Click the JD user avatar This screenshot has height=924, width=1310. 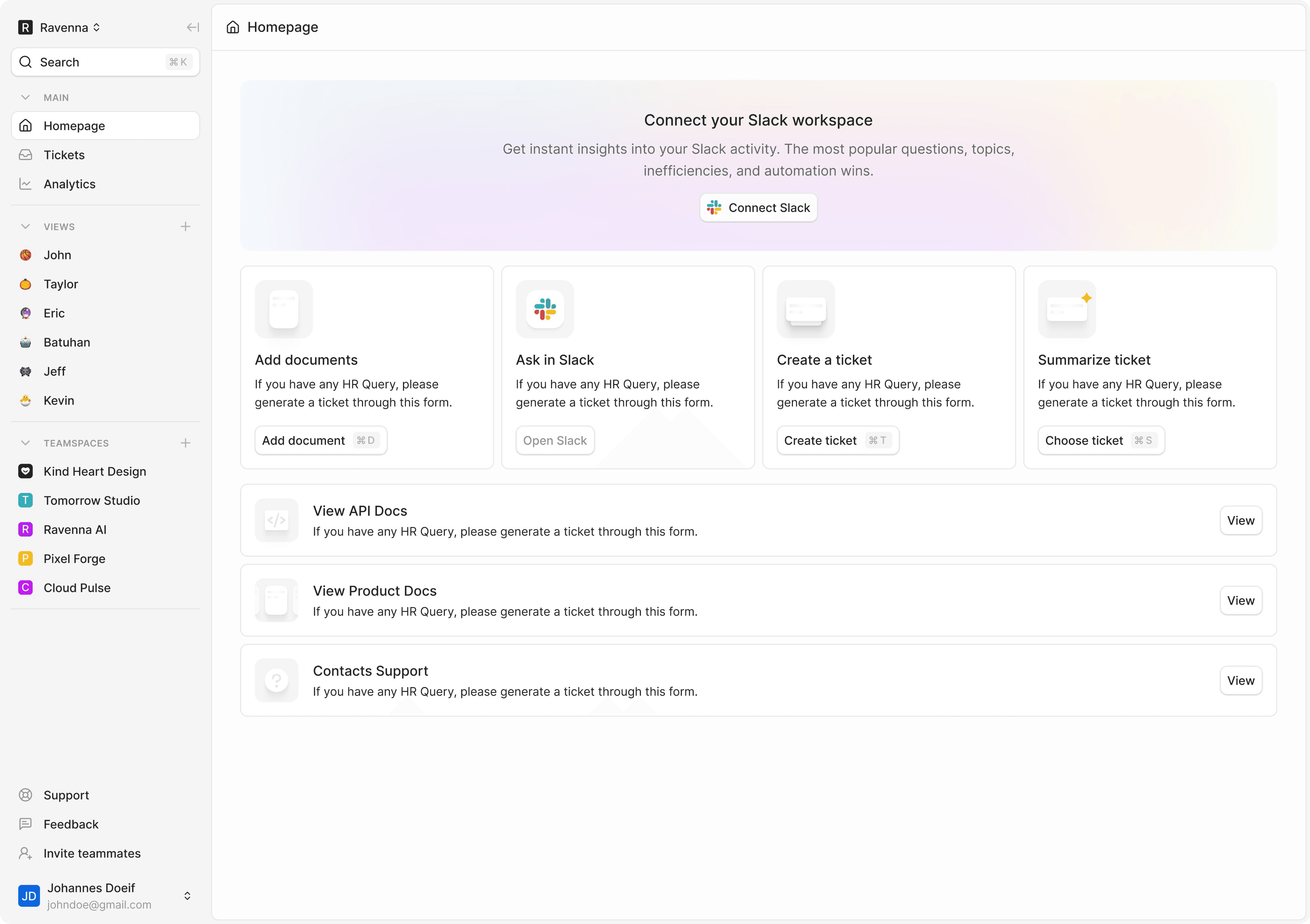click(x=28, y=896)
